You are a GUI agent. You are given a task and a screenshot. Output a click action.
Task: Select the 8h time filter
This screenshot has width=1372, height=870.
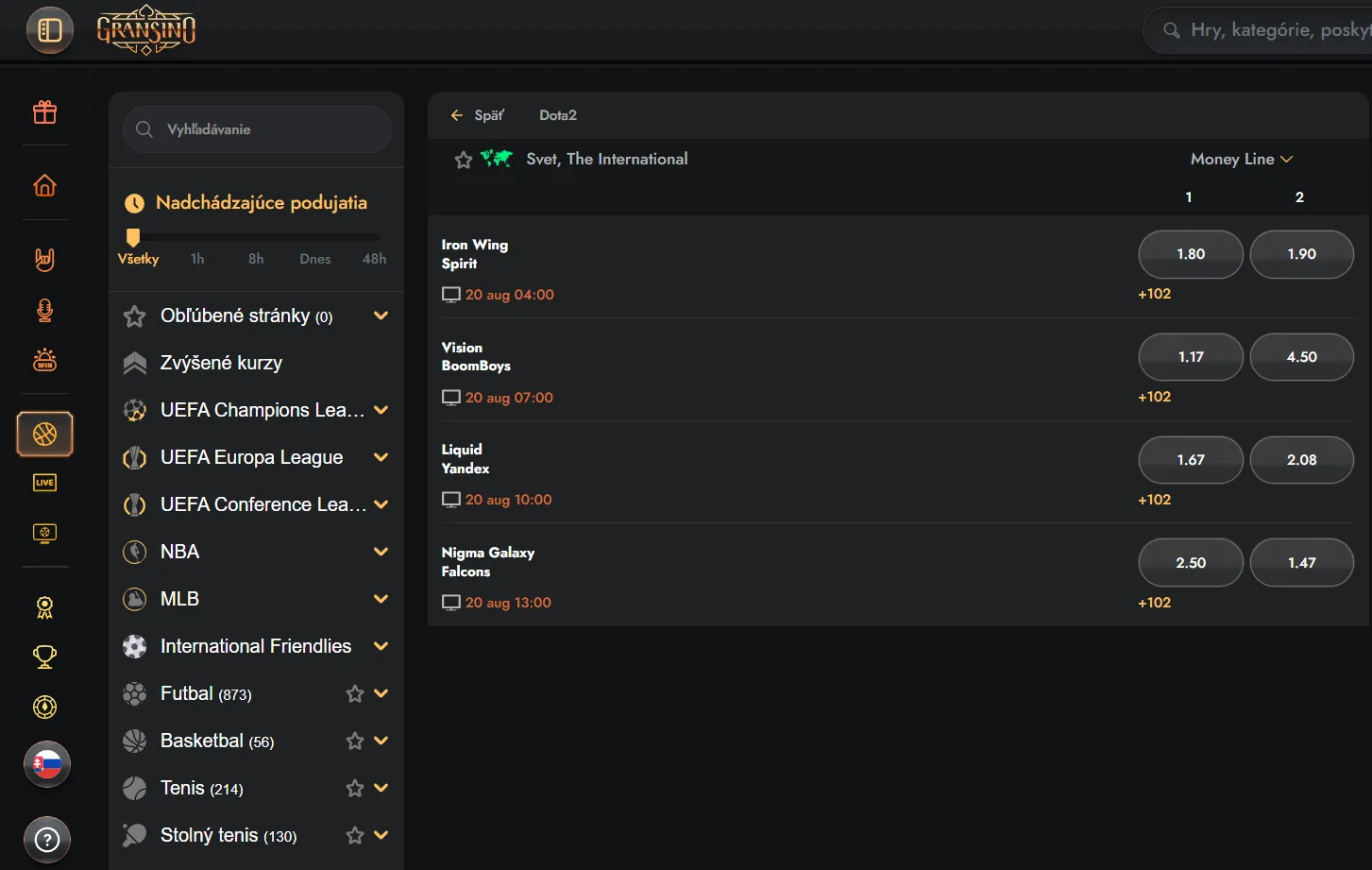pyautogui.click(x=256, y=259)
